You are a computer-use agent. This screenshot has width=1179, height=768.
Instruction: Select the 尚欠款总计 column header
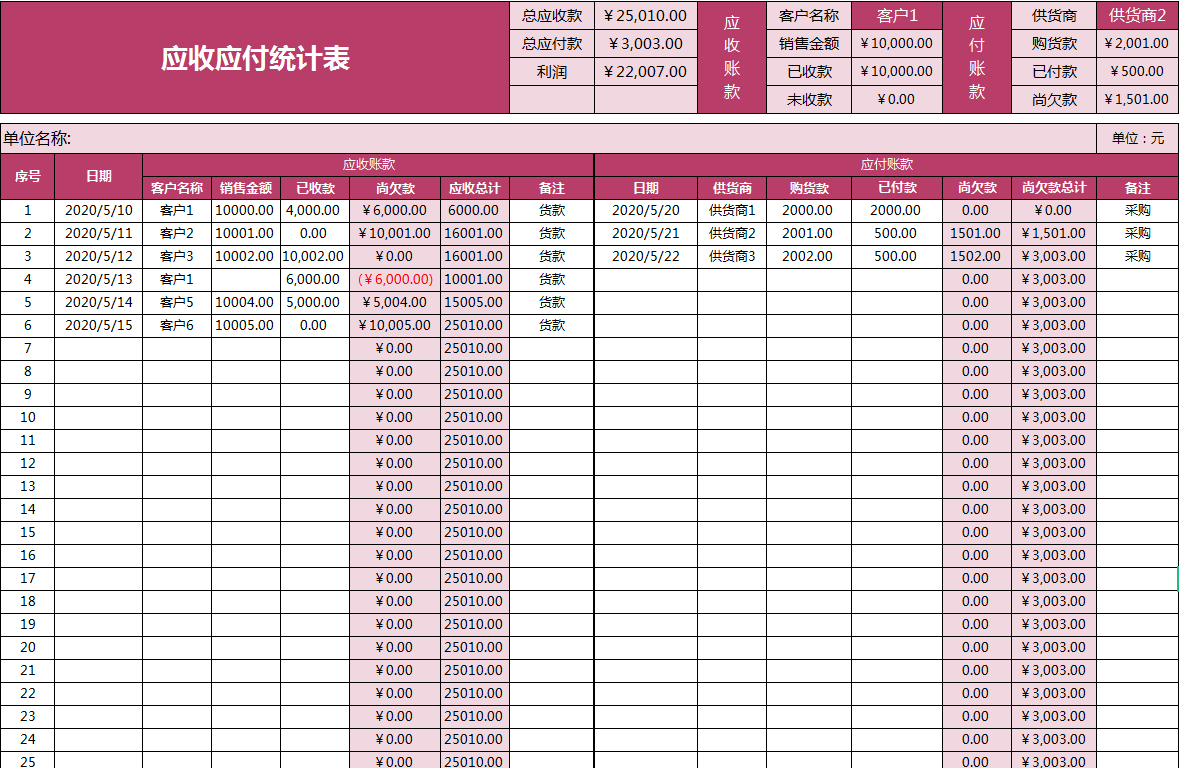click(1053, 187)
